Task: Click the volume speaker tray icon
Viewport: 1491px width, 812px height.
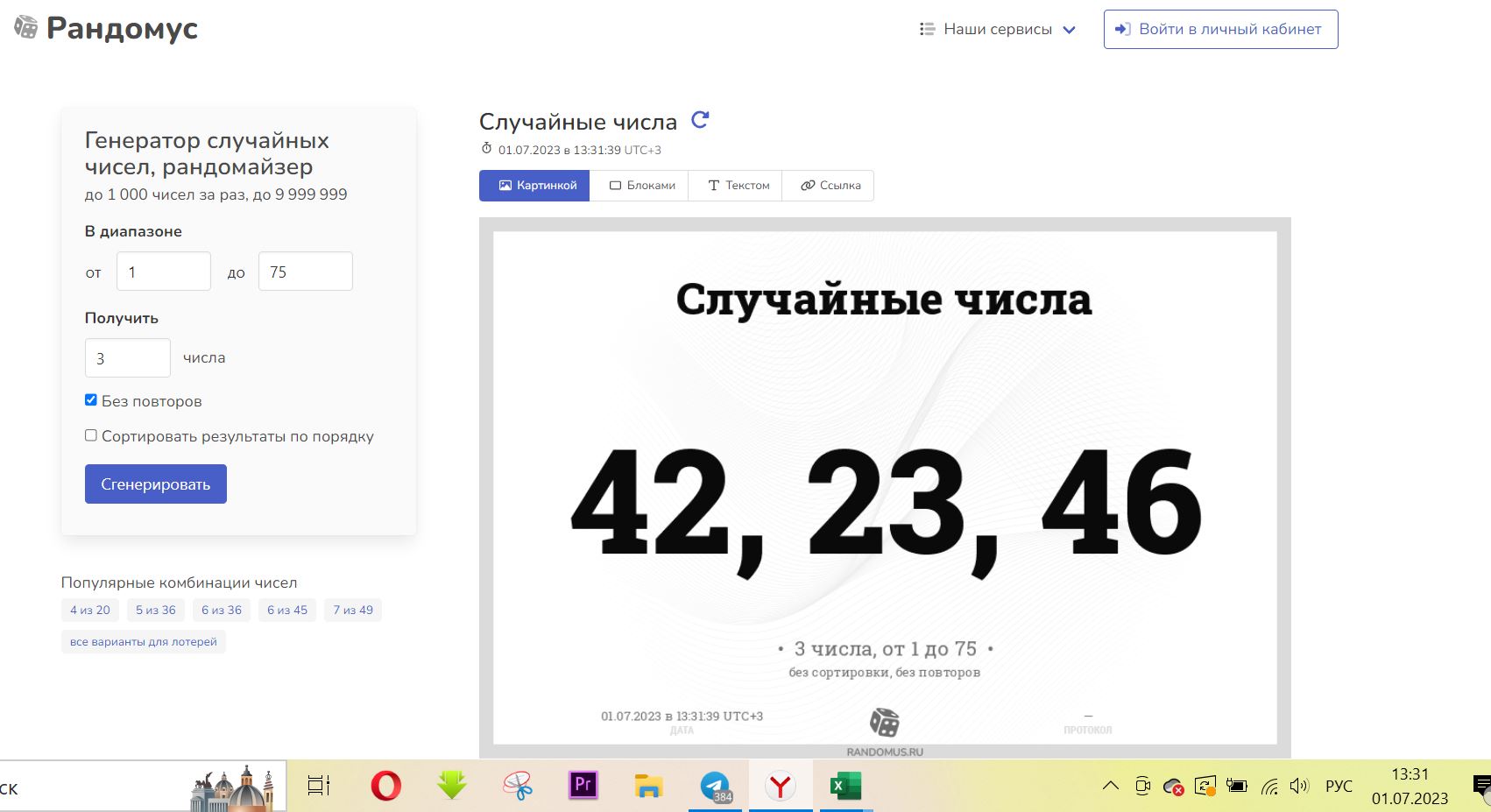Action: [x=1299, y=786]
